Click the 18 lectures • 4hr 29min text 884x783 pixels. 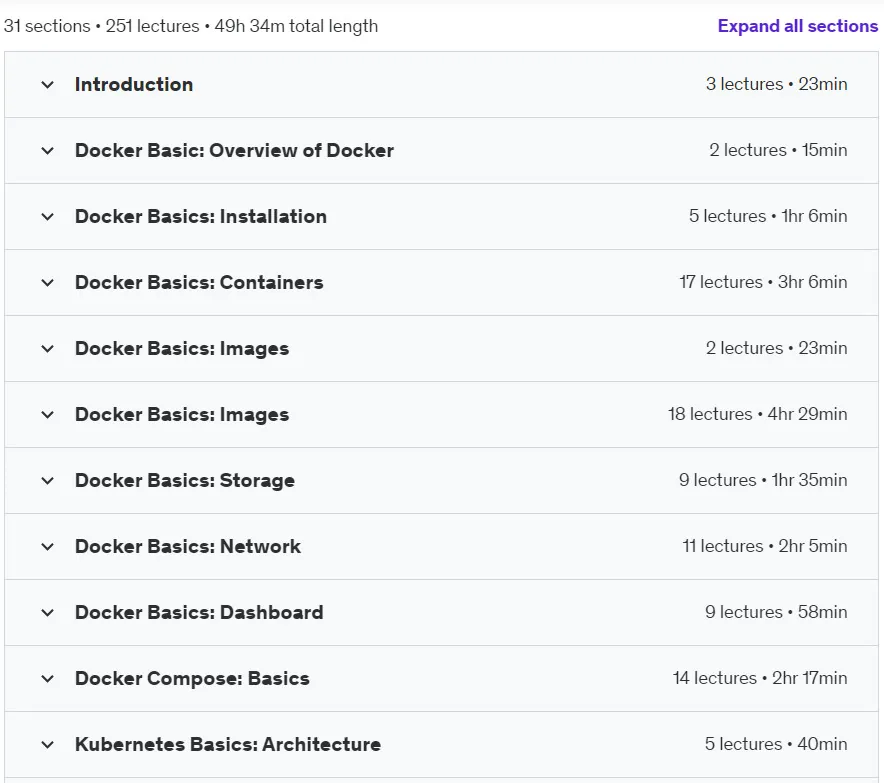point(758,414)
